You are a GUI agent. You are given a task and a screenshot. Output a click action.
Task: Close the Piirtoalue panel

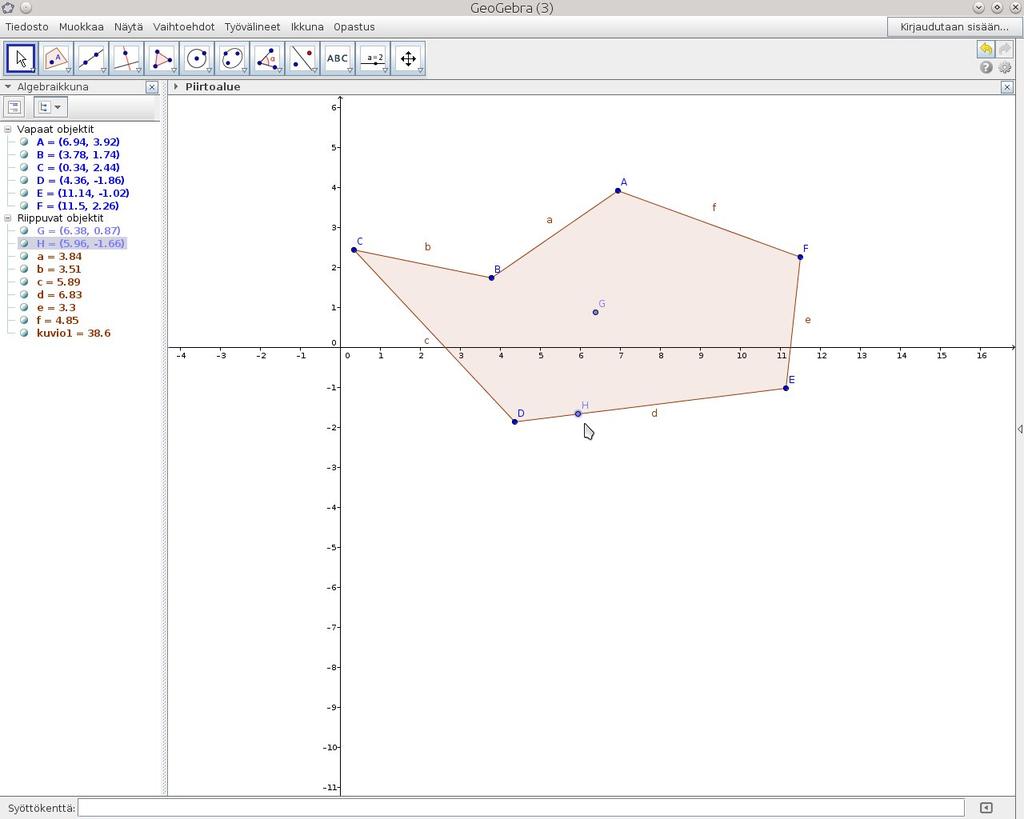pyautogui.click(x=1007, y=87)
